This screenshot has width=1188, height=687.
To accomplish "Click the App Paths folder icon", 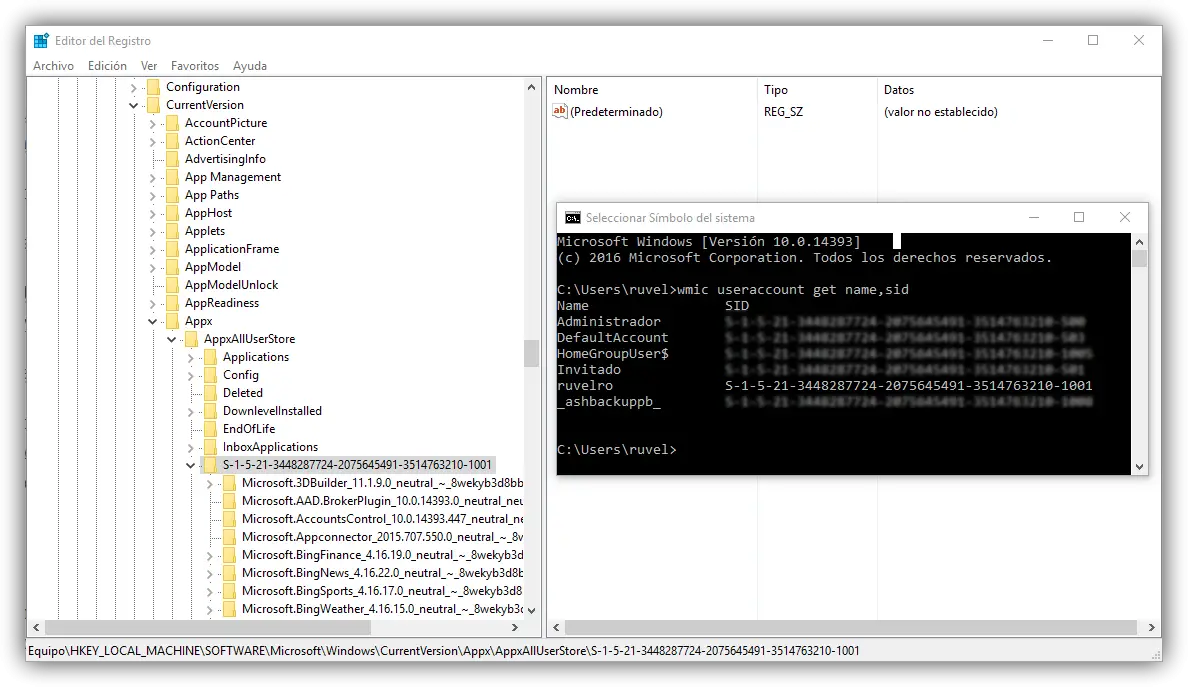I will tap(172, 195).
